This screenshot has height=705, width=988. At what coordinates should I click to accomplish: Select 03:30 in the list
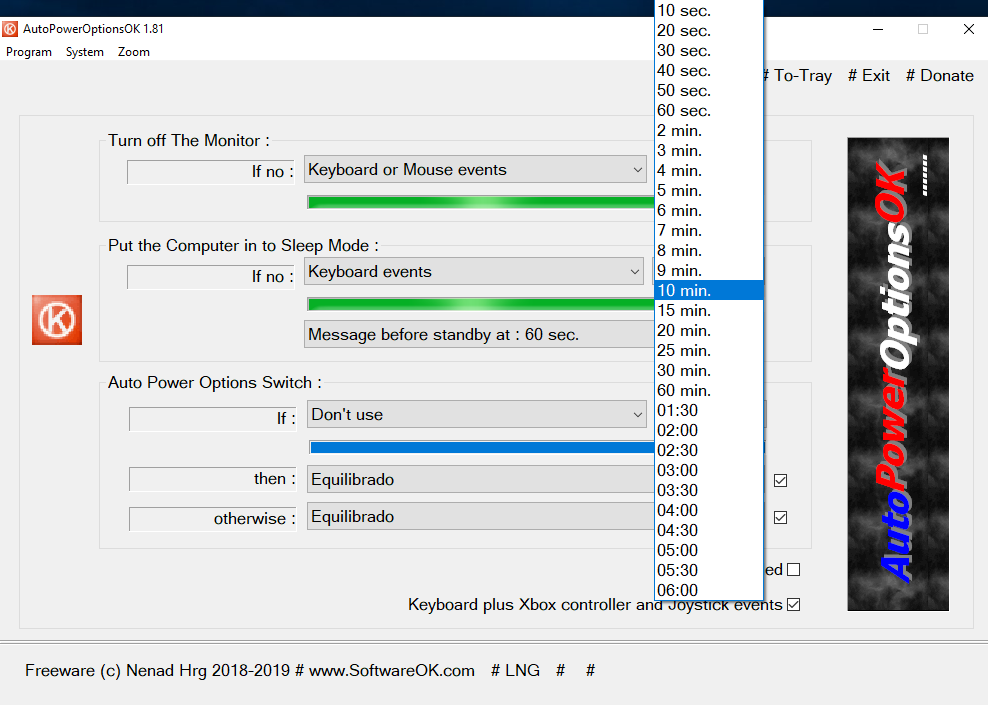coord(709,490)
